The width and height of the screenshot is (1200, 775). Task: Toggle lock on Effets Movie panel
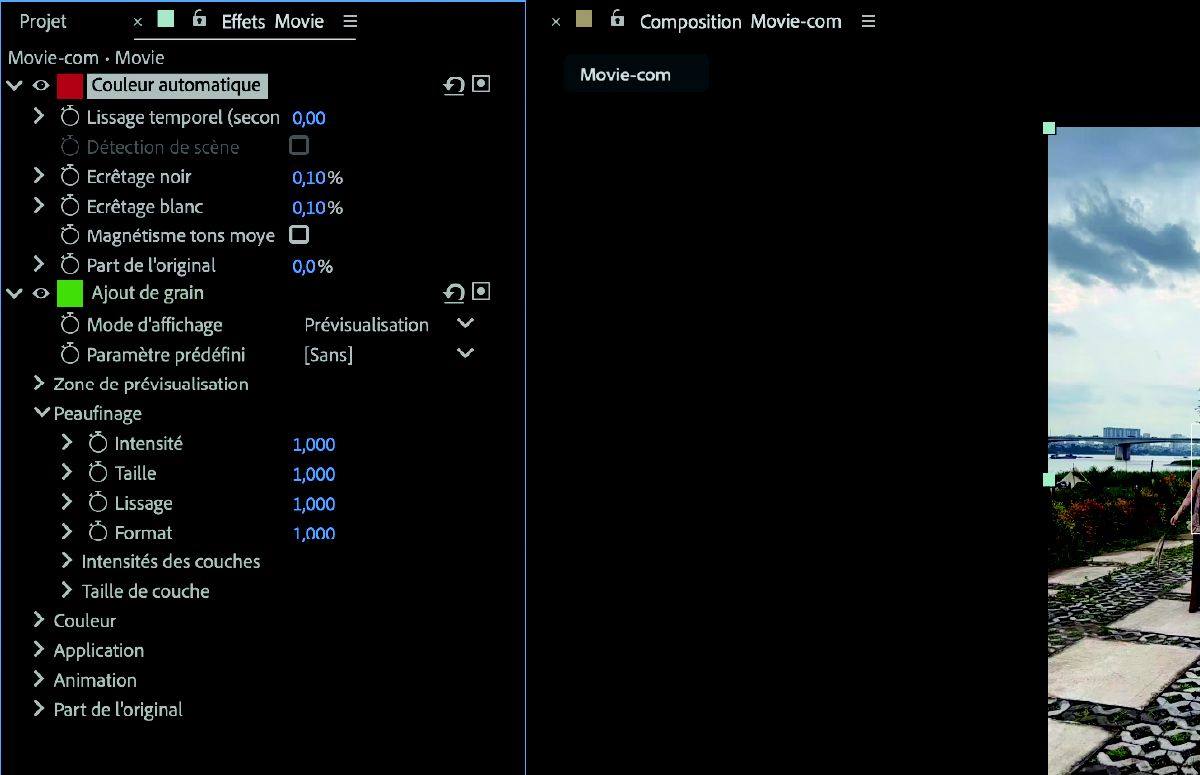(200, 19)
